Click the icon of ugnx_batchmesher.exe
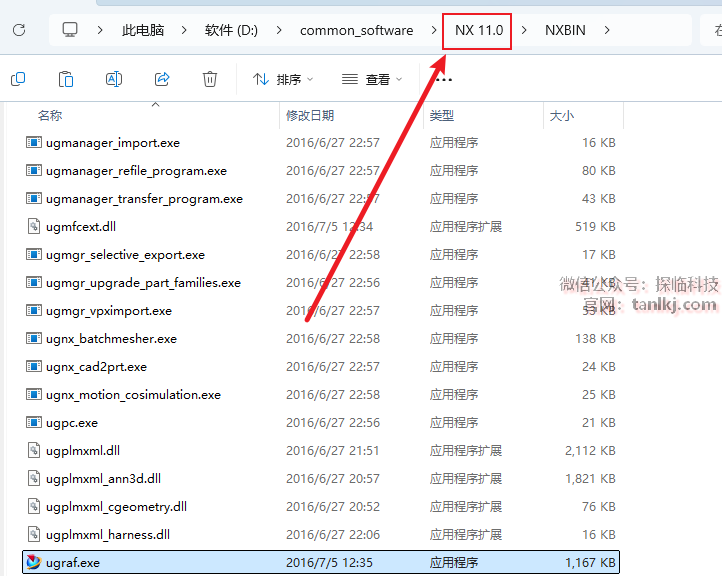This screenshot has width=722, height=581. [34, 339]
